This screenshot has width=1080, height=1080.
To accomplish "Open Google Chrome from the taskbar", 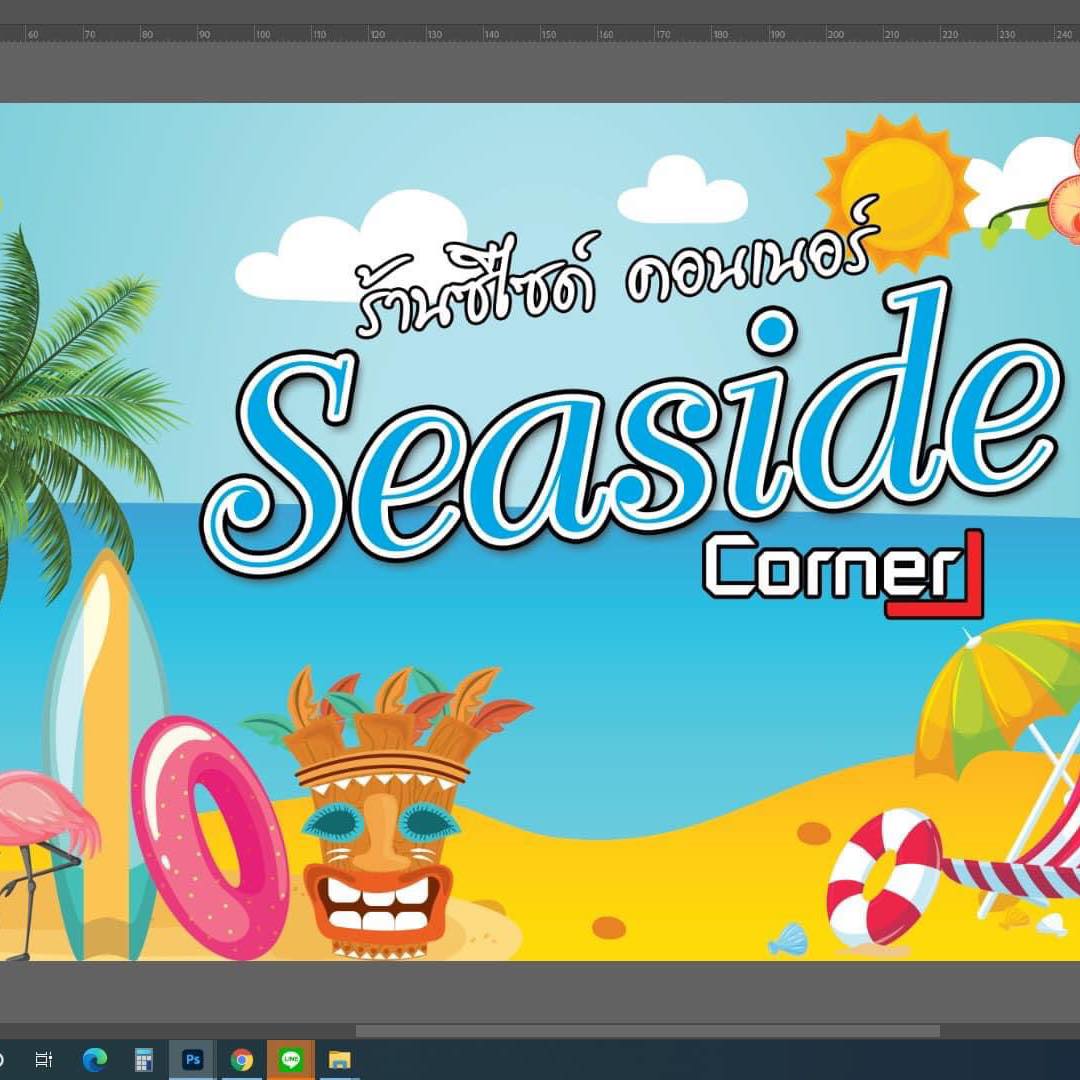I will [x=241, y=1060].
